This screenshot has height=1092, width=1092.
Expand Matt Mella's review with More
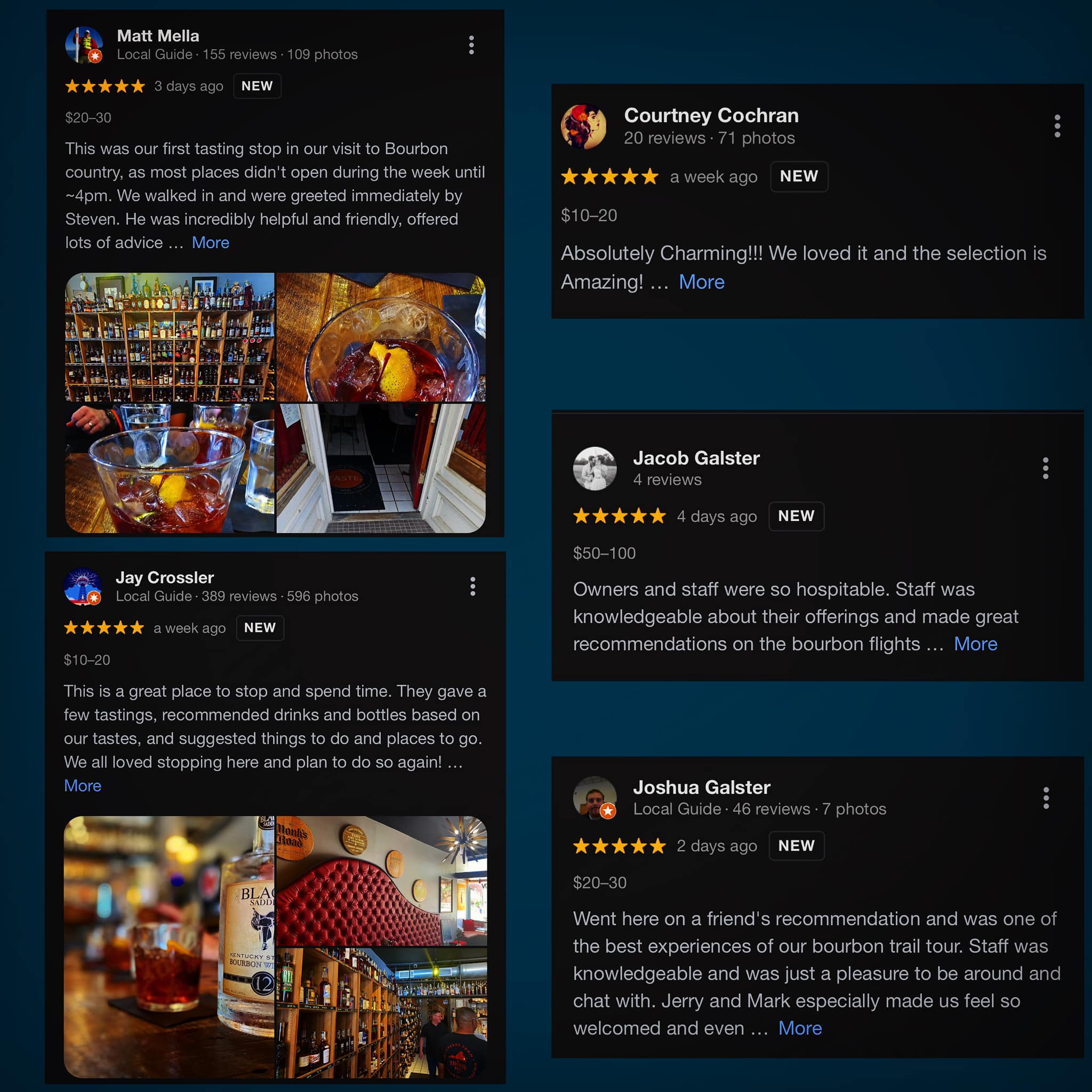click(210, 243)
